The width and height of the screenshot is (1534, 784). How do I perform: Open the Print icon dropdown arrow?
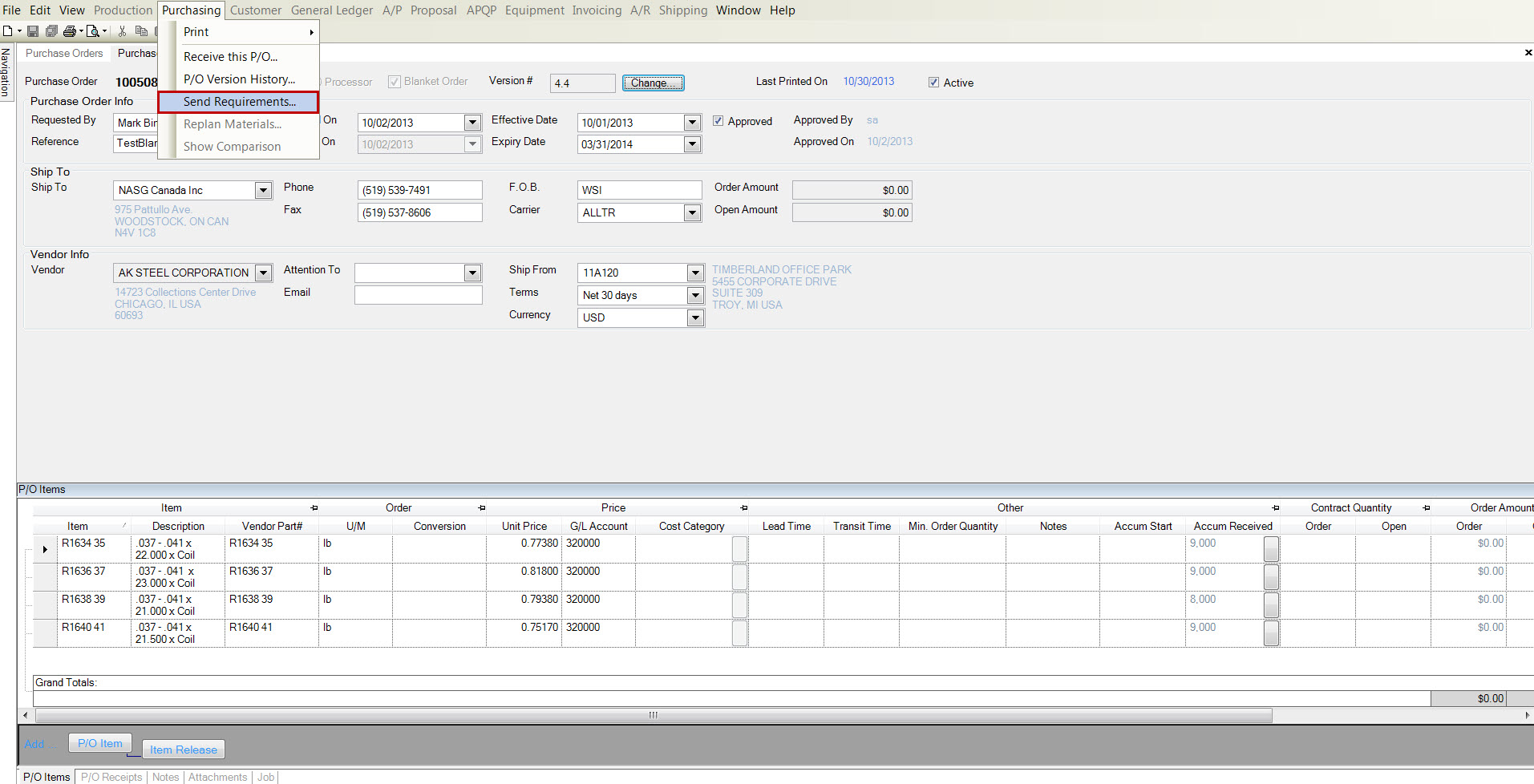(x=81, y=31)
